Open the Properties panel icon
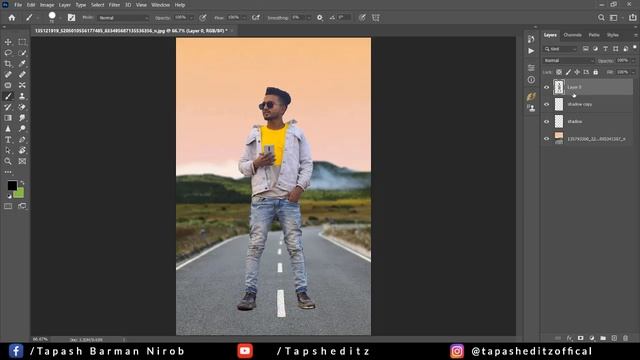Screen dimensions: 640x360 click(x=531, y=68)
